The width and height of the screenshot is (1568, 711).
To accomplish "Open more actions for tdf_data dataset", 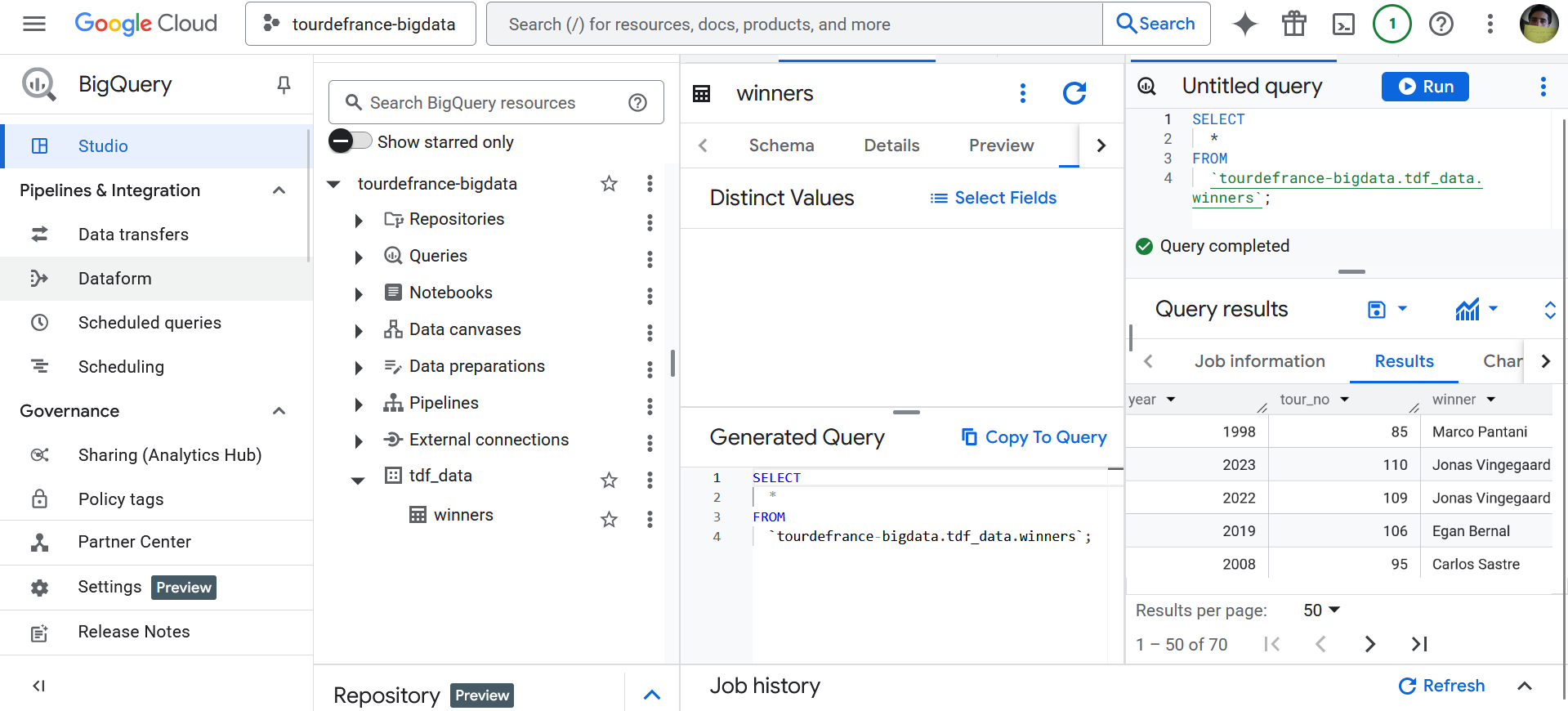I will click(650, 480).
